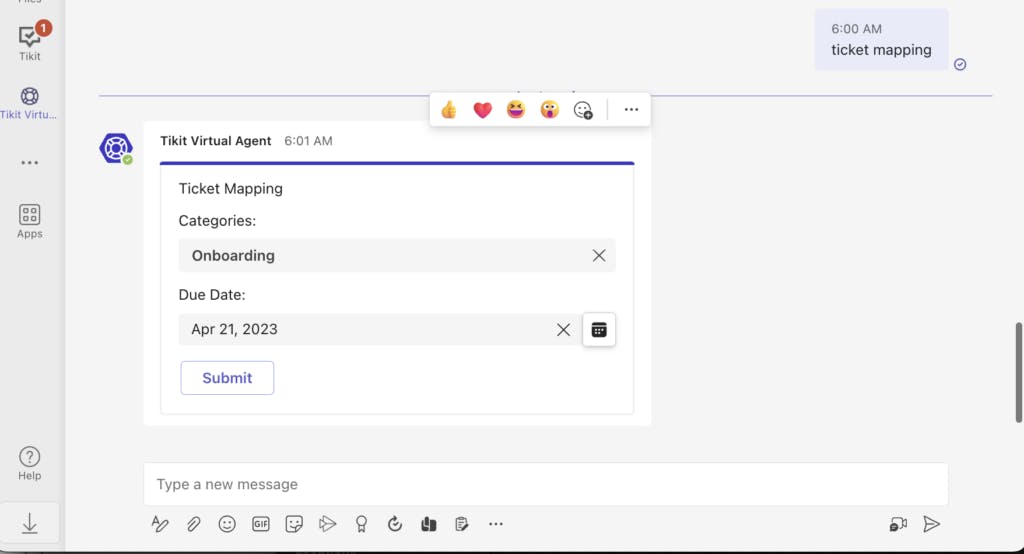Open the Help menu in sidebar
1024x554 pixels.
(x=29, y=463)
